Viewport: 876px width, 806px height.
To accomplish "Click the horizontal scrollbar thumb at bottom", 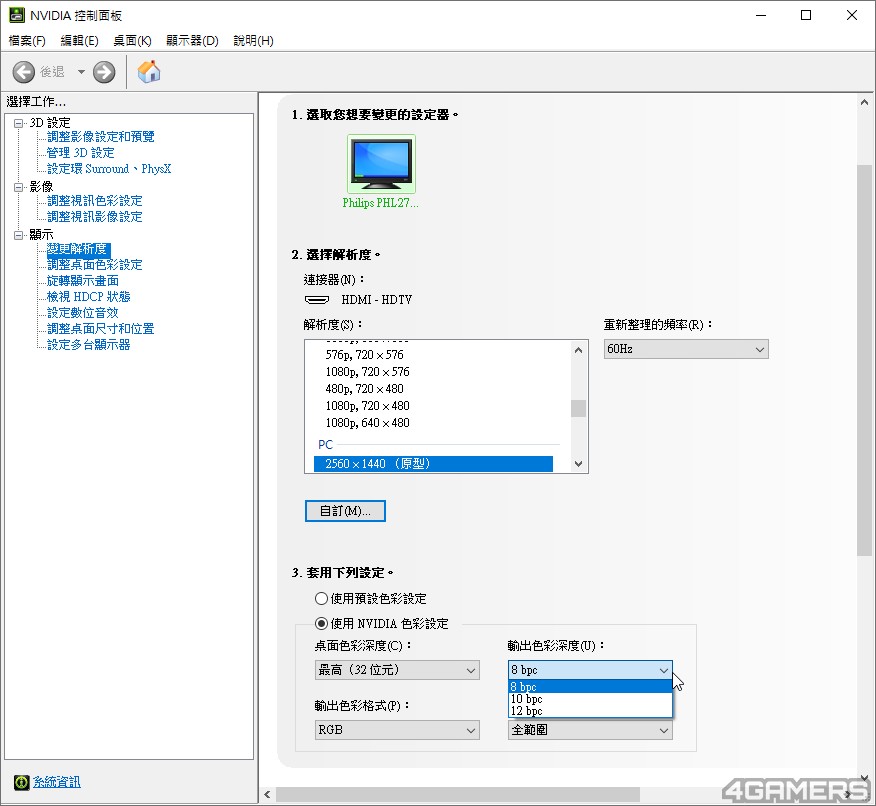I will pyautogui.click(x=458, y=794).
